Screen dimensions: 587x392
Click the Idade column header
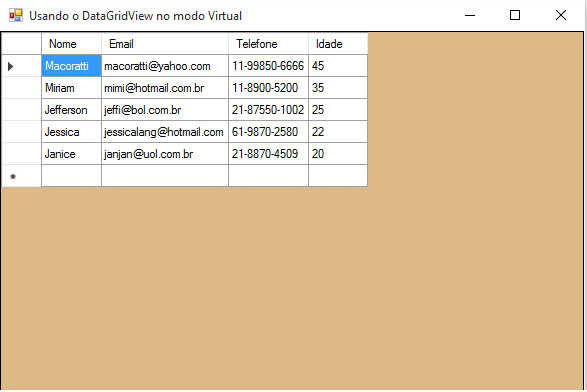(x=338, y=44)
